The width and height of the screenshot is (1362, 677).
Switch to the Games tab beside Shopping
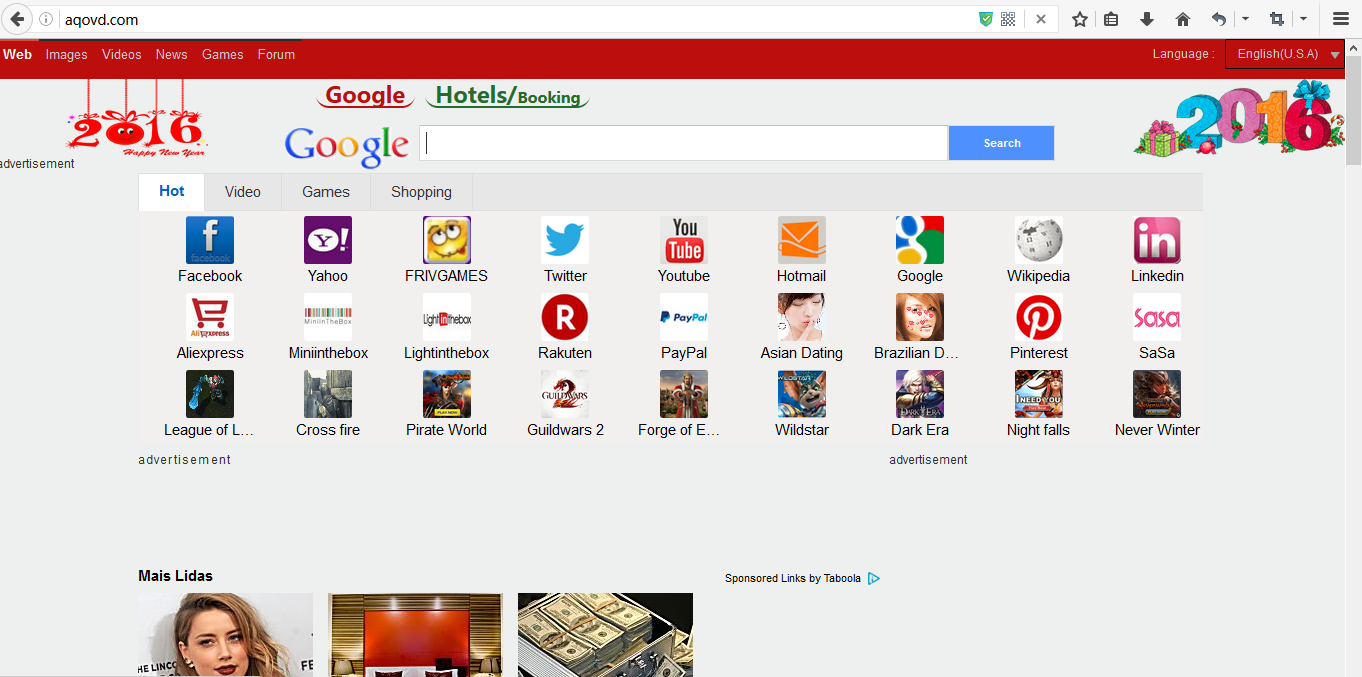326,192
